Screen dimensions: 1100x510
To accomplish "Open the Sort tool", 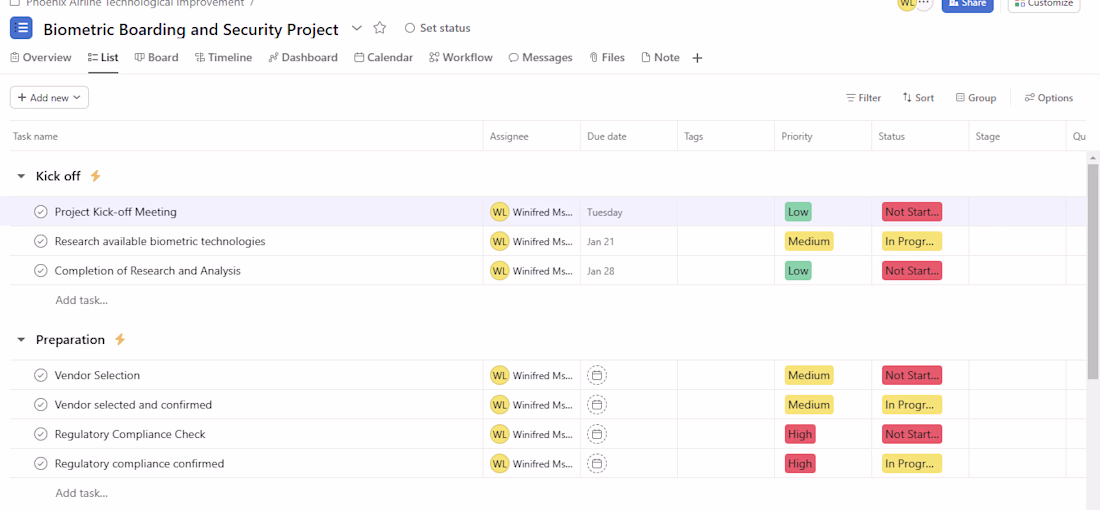I will coord(918,98).
